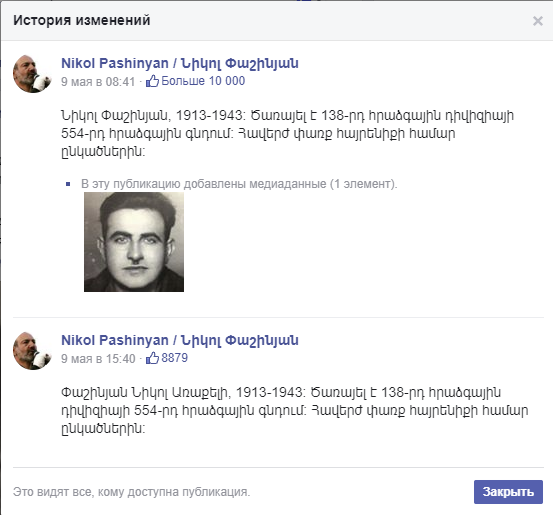Click the word ընկածներին ending the first post
Image resolution: width=553 pixels, height=515 pixels.
[103, 152]
